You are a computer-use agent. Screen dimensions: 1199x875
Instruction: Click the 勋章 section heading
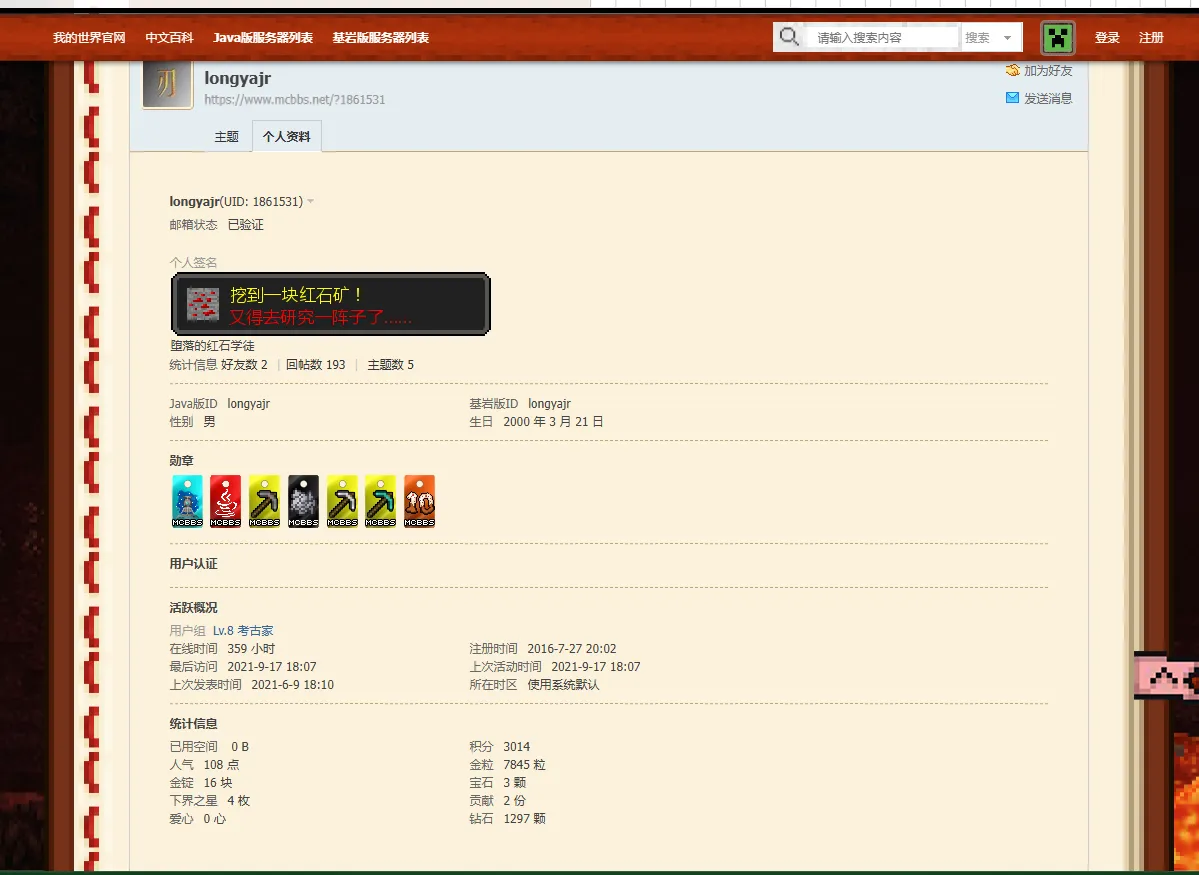(x=182, y=460)
